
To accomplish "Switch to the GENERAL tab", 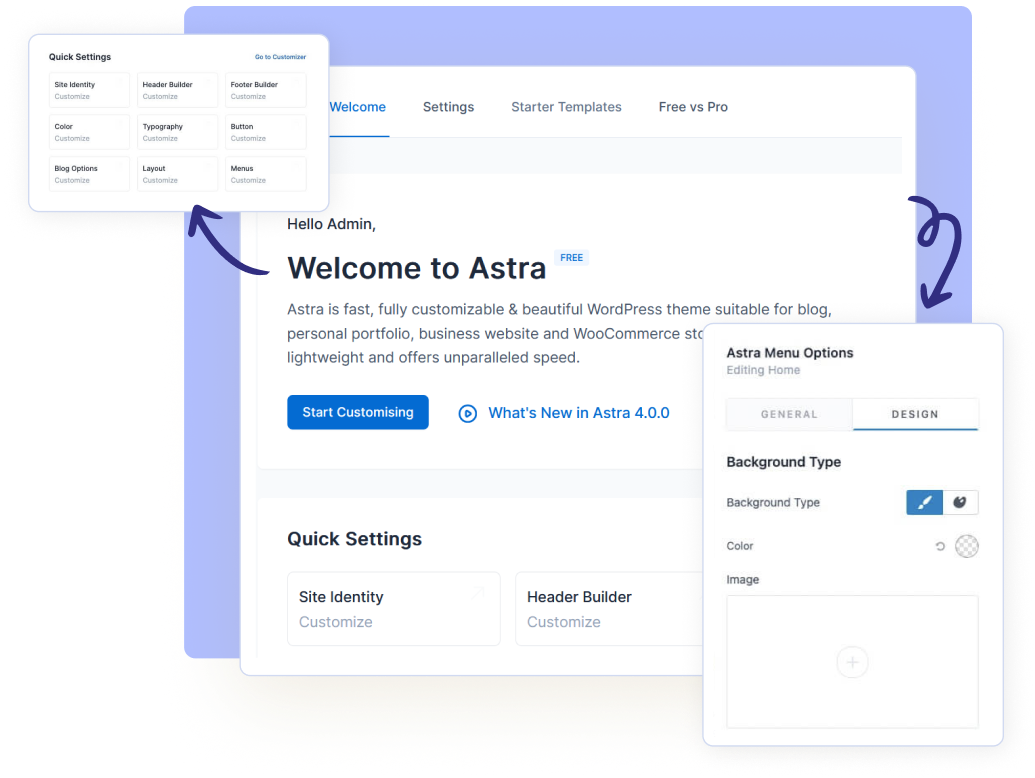I will (789, 414).
